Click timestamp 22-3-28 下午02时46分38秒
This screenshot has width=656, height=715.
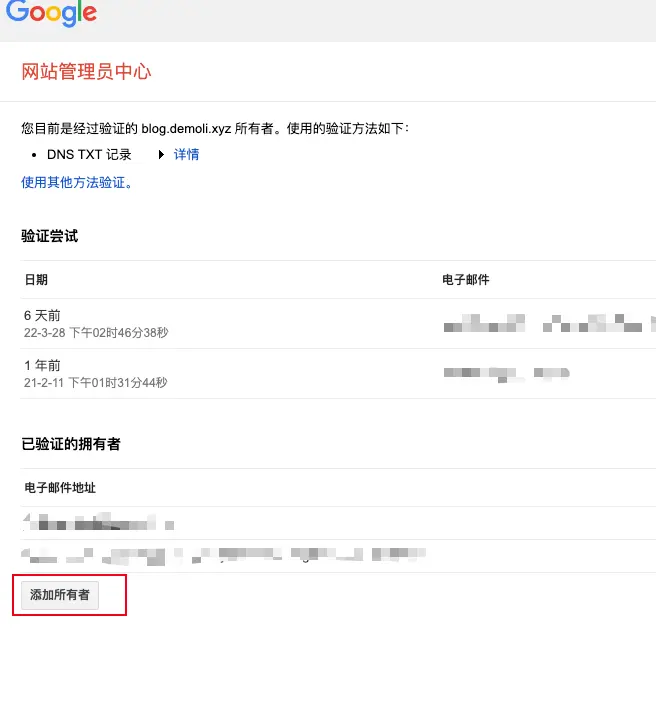click(96, 332)
